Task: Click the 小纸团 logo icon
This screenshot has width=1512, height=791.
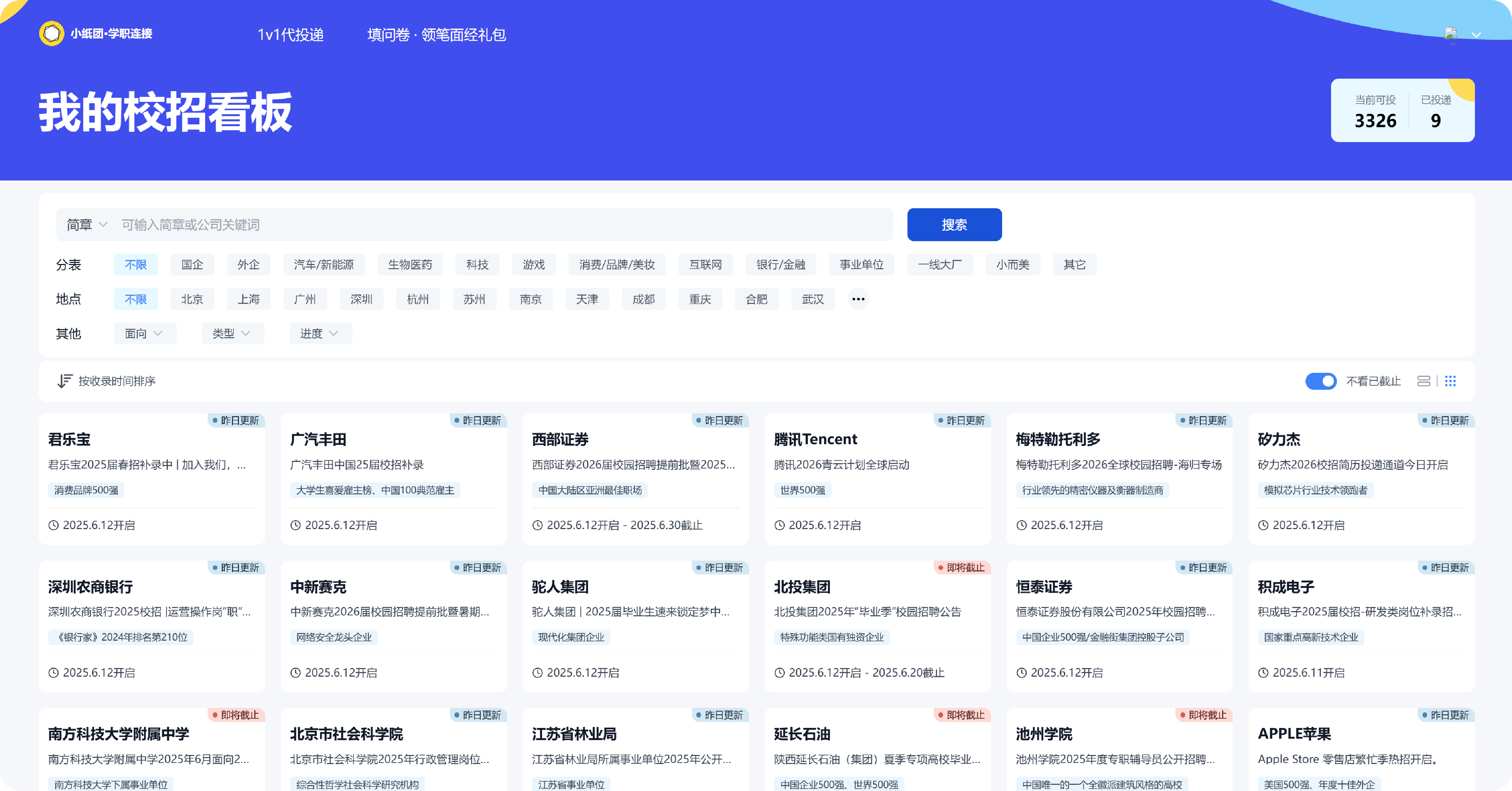Action: 52,34
